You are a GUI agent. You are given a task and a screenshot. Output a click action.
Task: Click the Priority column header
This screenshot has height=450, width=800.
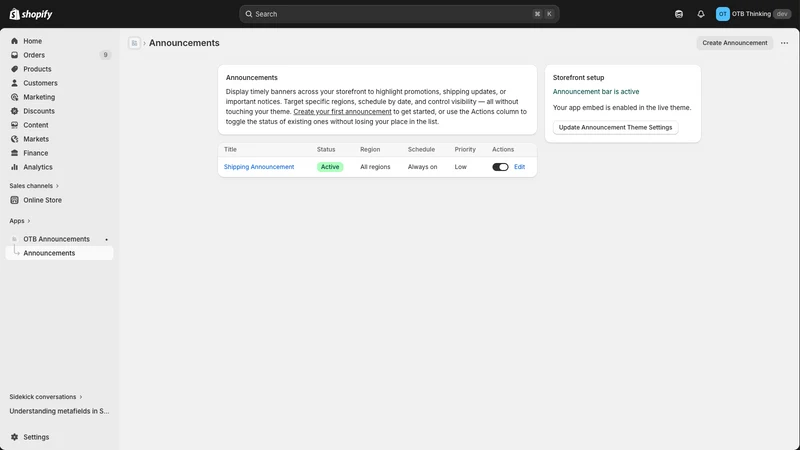point(465,149)
